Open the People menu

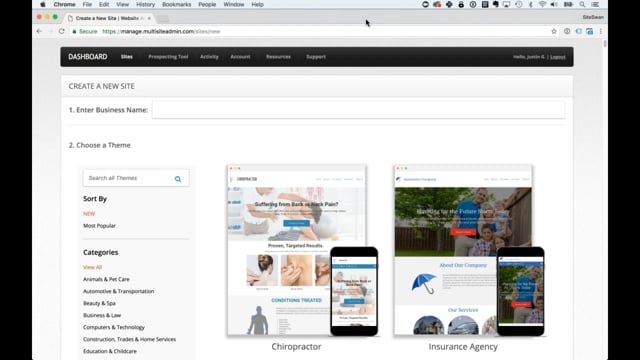pyautogui.click(x=207, y=4)
